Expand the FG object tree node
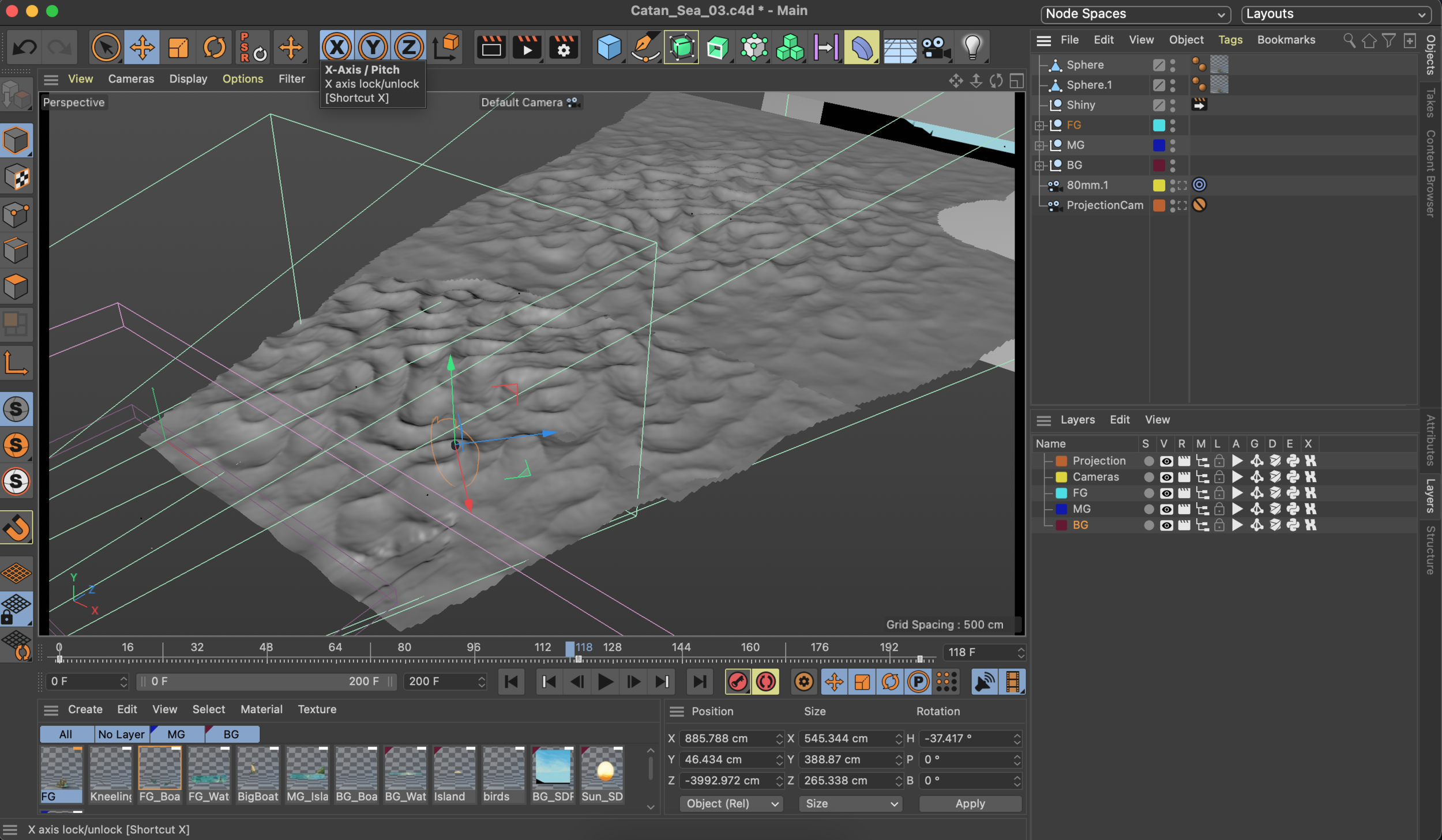The height and width of the screenshot is (840, 1442). (1039, 125)
